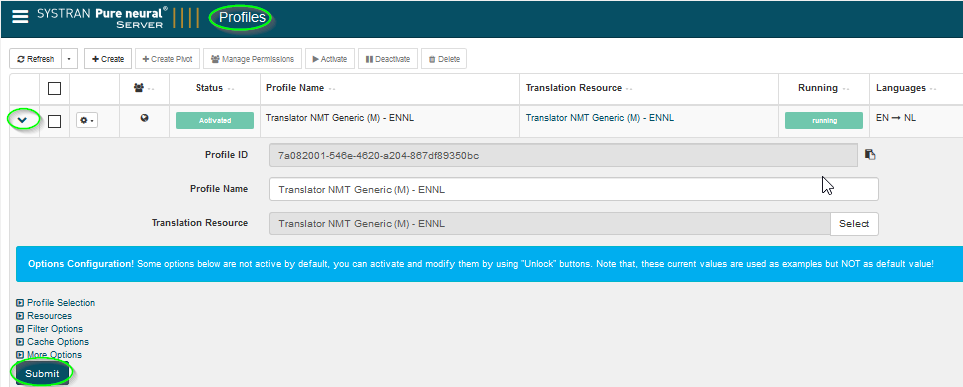Sort by Profile Name column

300,88
